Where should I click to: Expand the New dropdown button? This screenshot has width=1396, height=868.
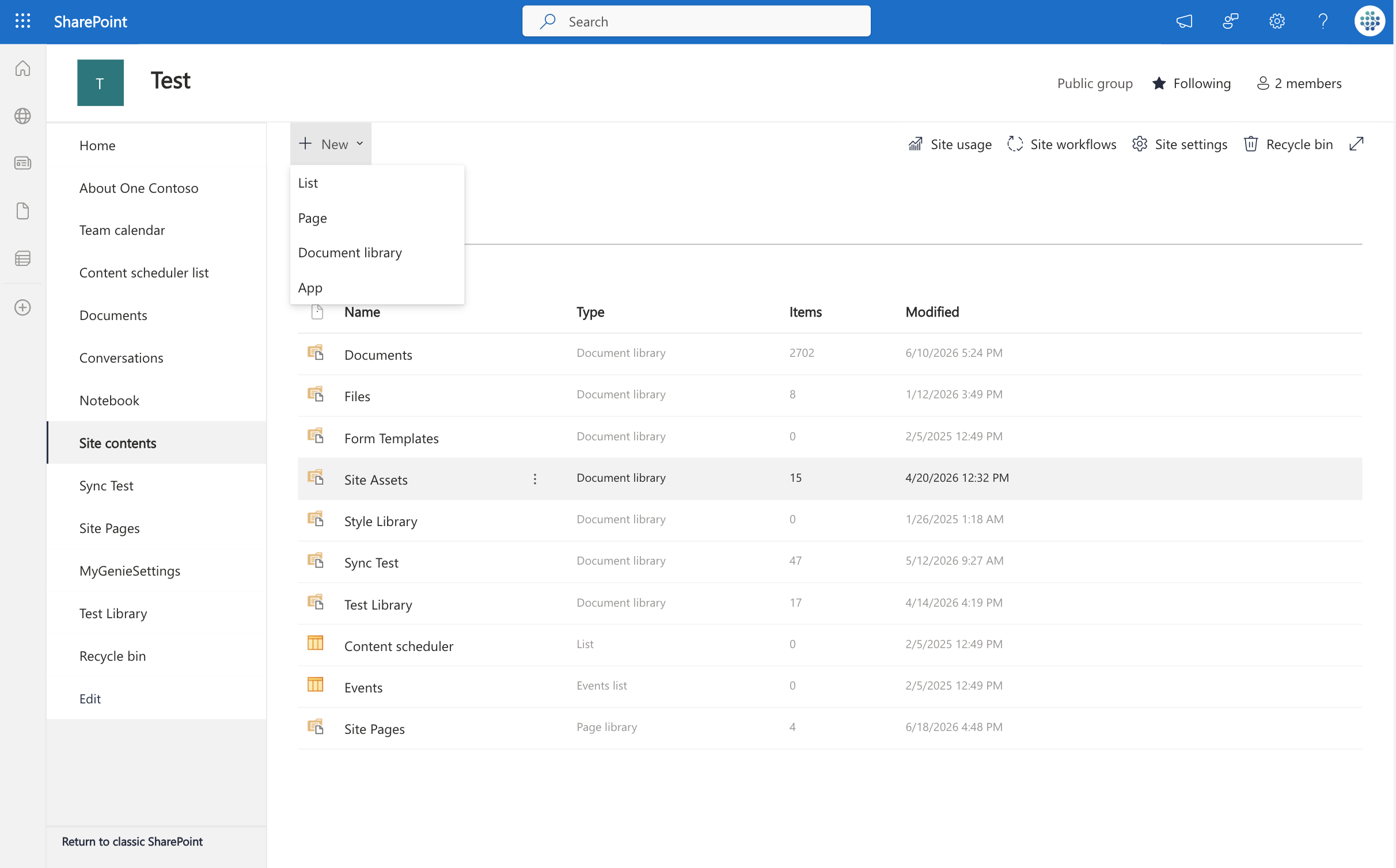pos(331,144)
